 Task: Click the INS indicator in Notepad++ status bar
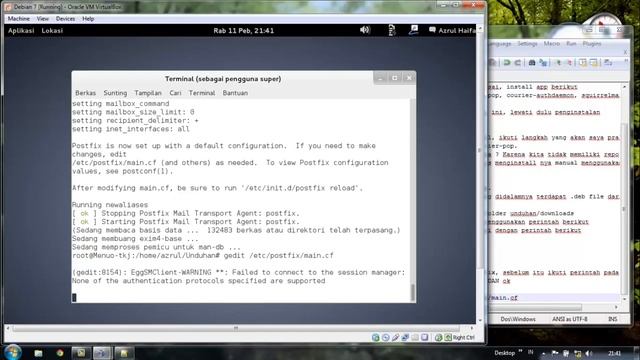[613, 319]
